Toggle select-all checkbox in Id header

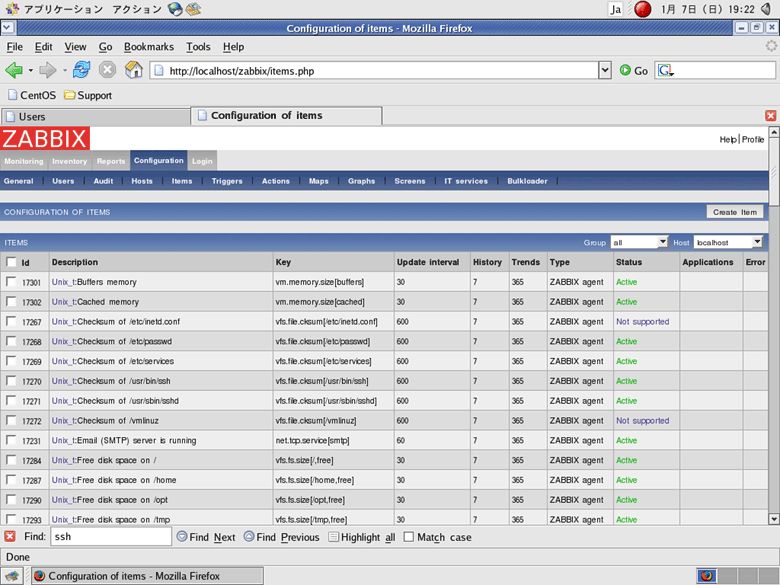point(11,262)
